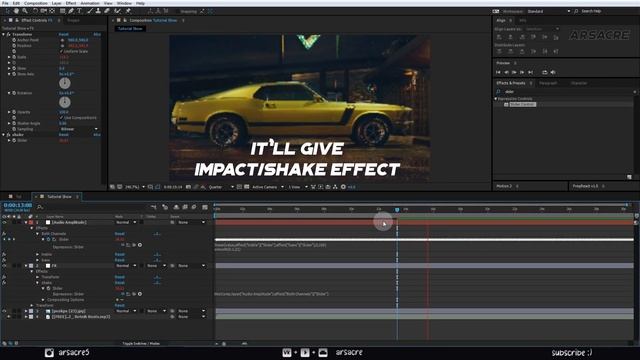Select Slider Control effect preset

[522, 104]
